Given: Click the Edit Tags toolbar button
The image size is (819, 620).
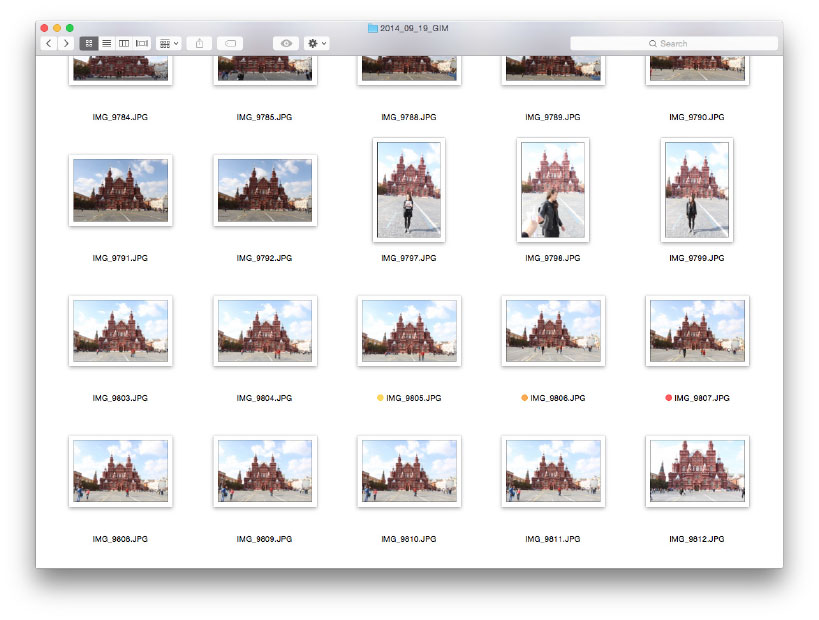Looking at the screenshot, I should tap(229, 44).
